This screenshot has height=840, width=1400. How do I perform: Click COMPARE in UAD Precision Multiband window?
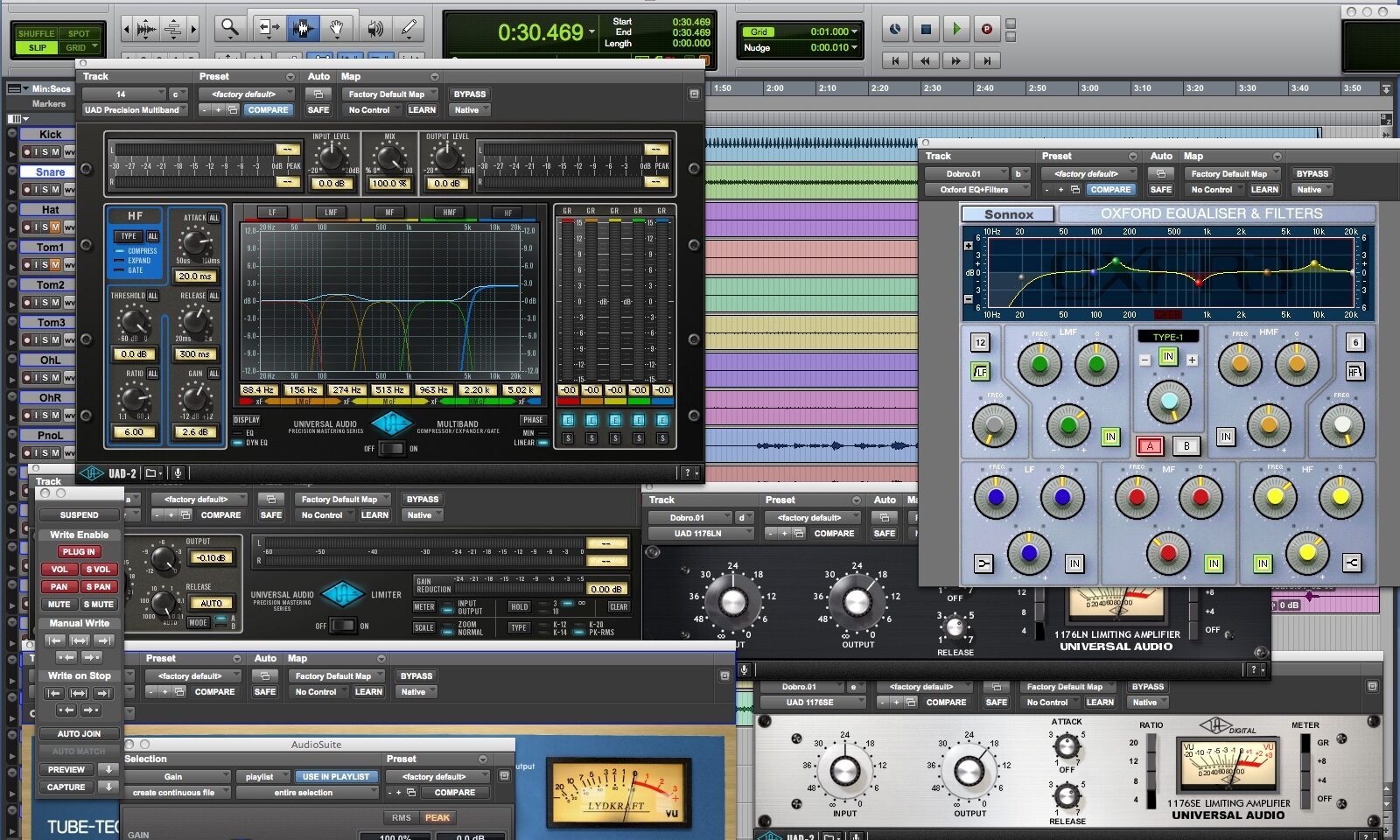coord(268,110)
